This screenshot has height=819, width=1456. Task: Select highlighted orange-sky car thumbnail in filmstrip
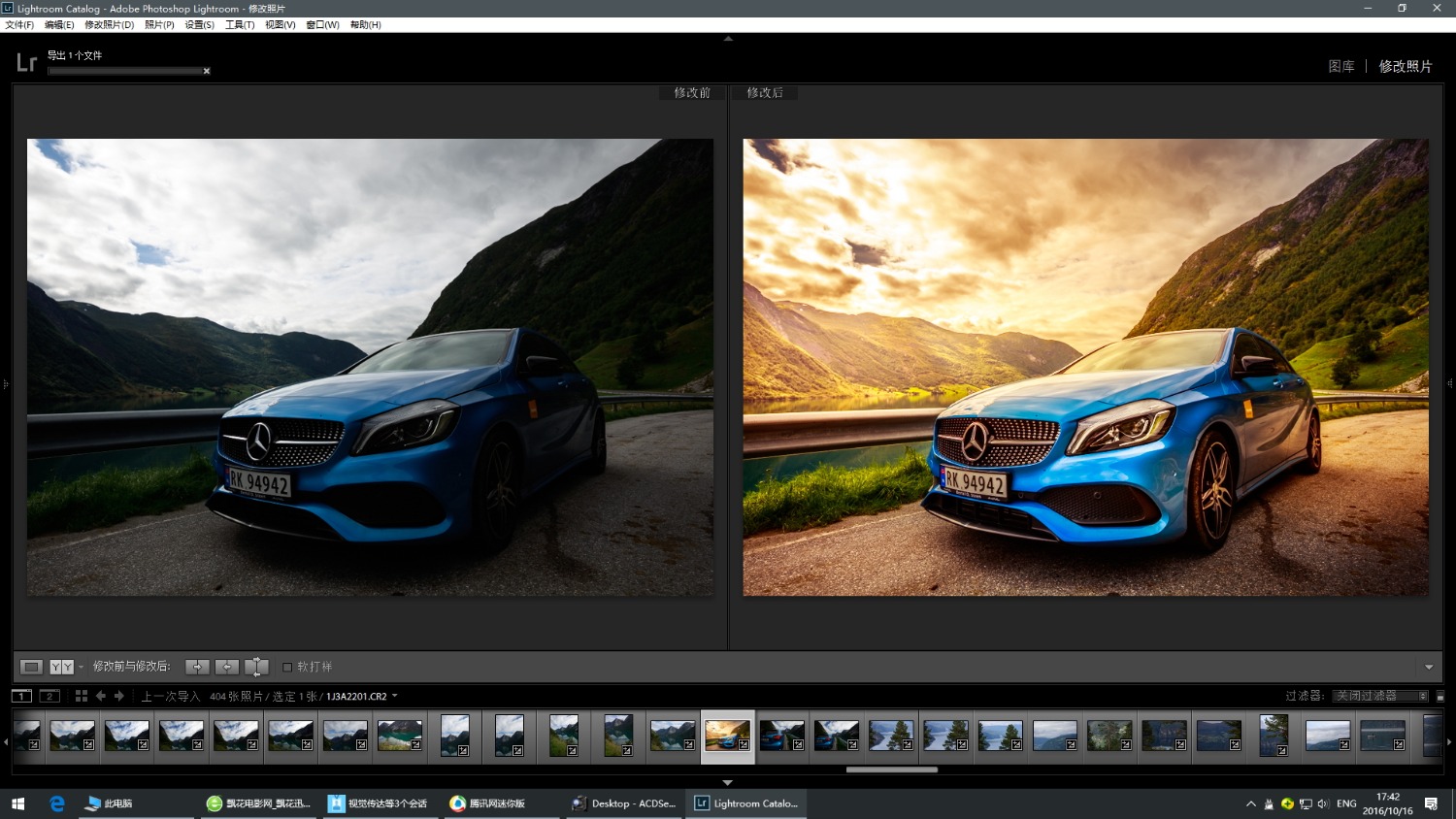click(727, 736)
